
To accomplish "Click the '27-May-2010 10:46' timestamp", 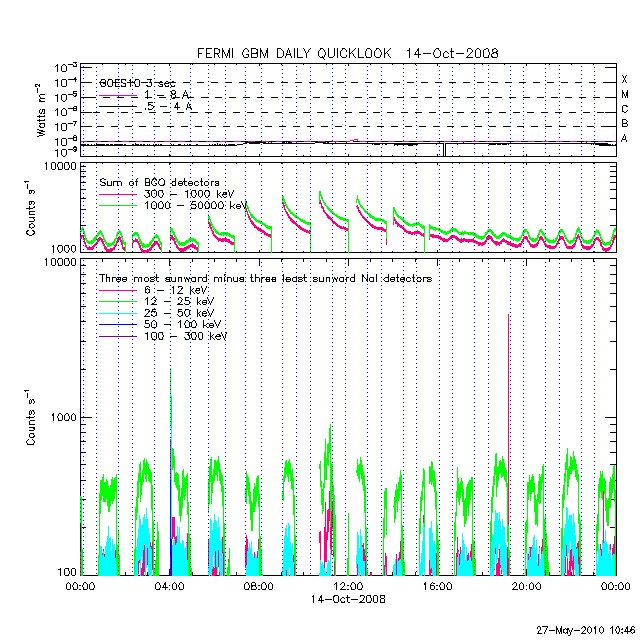I will point(586,630).
